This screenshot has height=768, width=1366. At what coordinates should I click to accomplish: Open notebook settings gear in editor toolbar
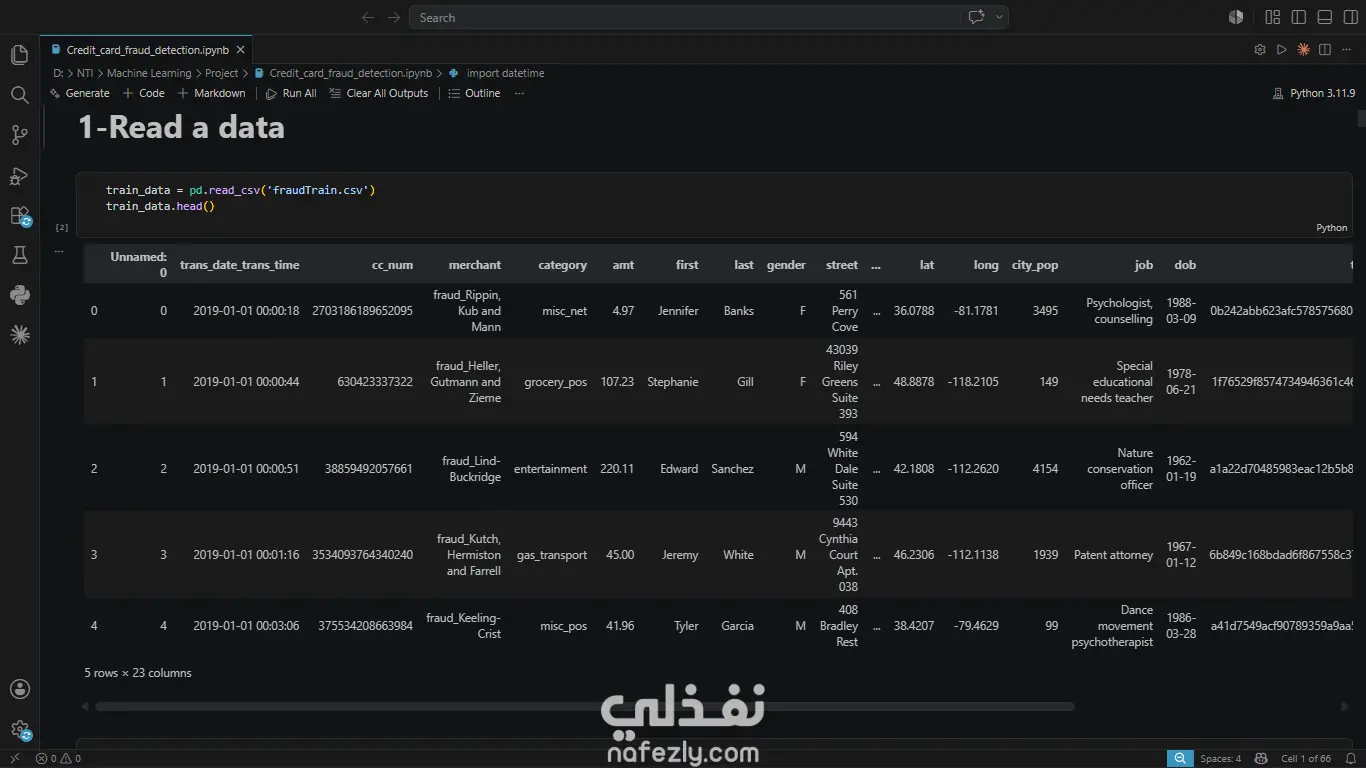[x=1260, y=49]
